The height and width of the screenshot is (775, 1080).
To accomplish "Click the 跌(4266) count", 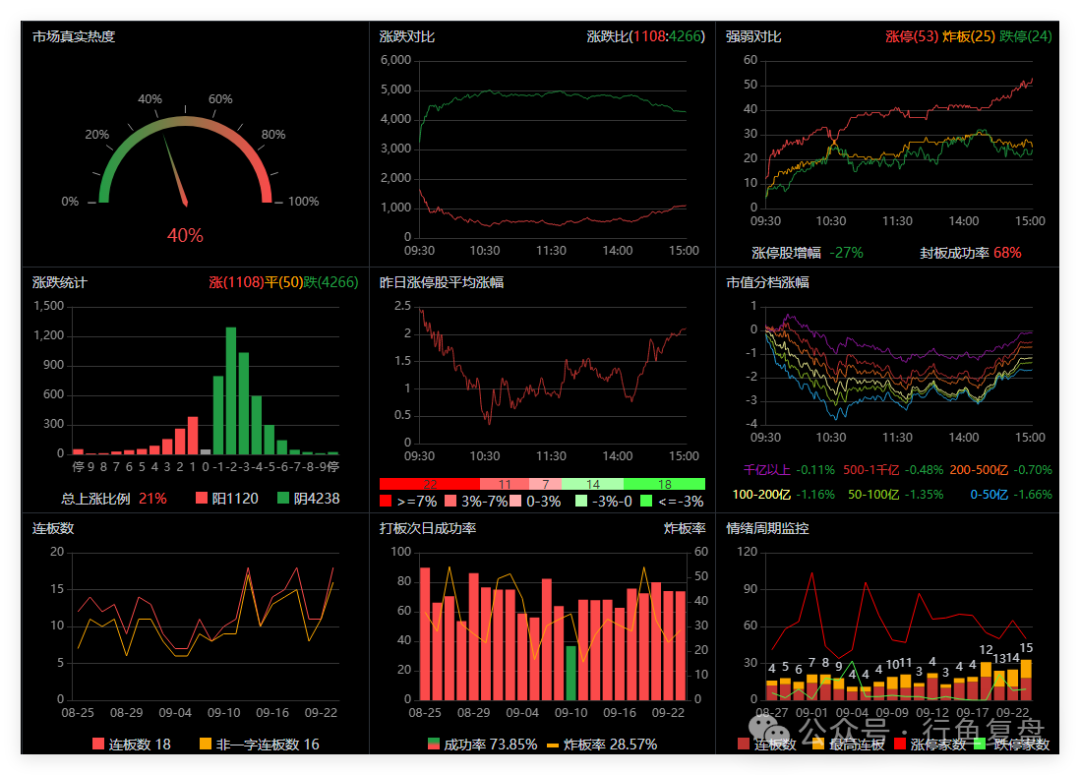I will pyautogui.click(x=331, y=282).
